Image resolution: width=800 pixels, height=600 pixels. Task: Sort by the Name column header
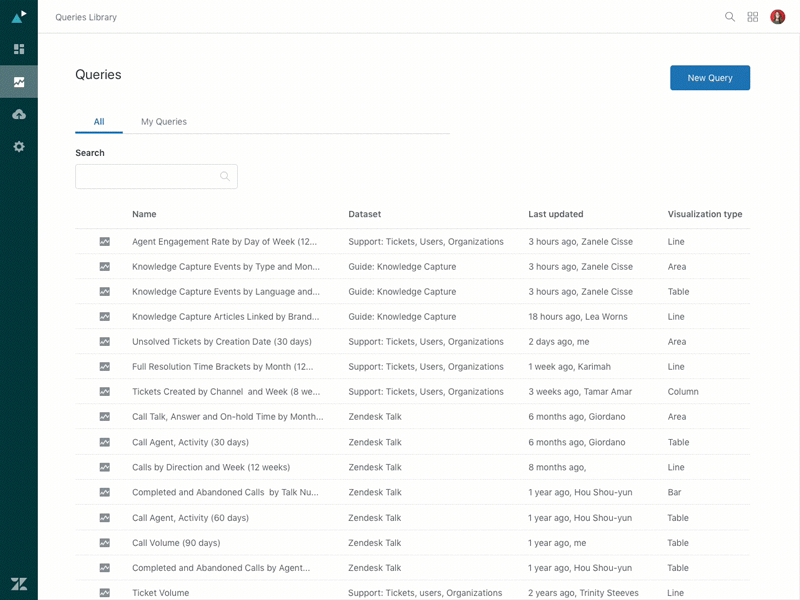pos(144,214)
